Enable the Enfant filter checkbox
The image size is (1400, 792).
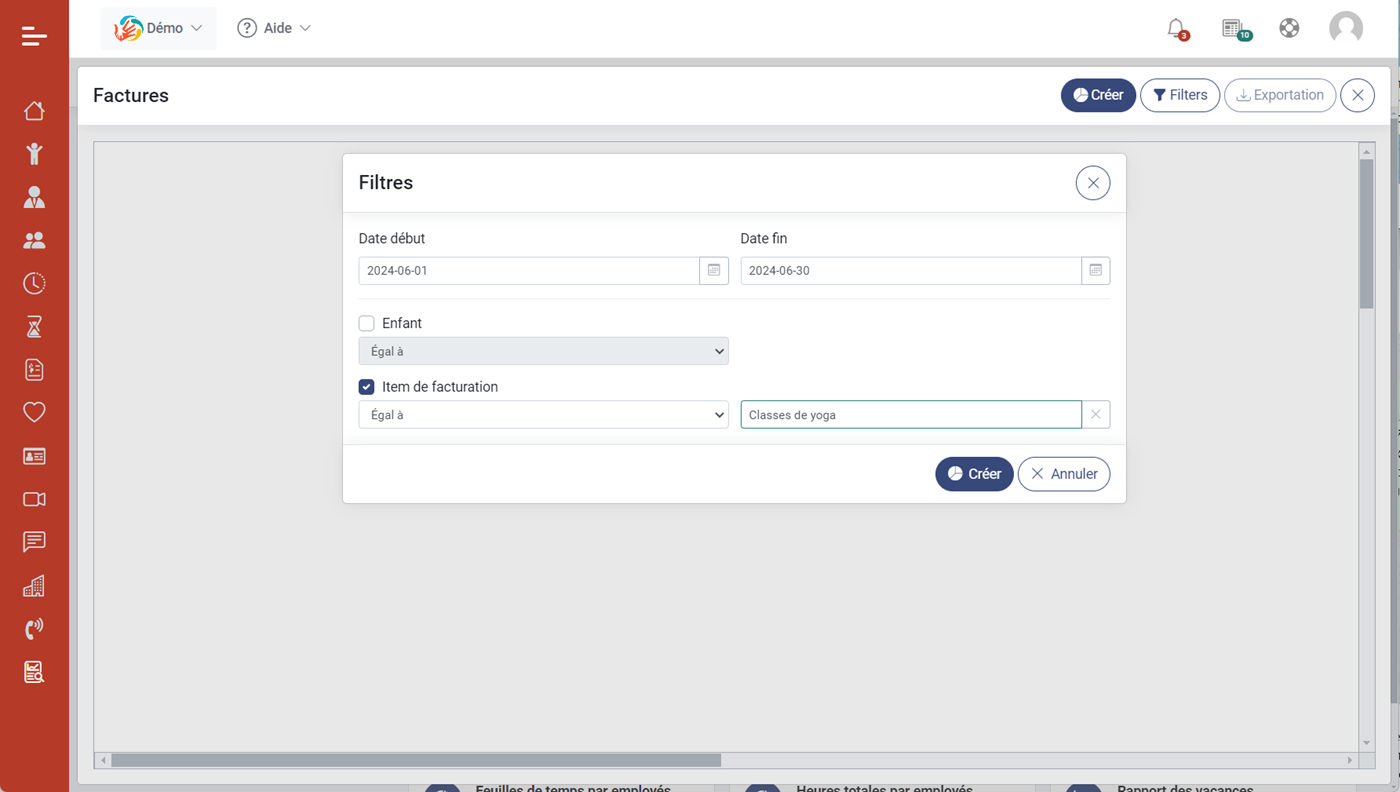[367, 324]
